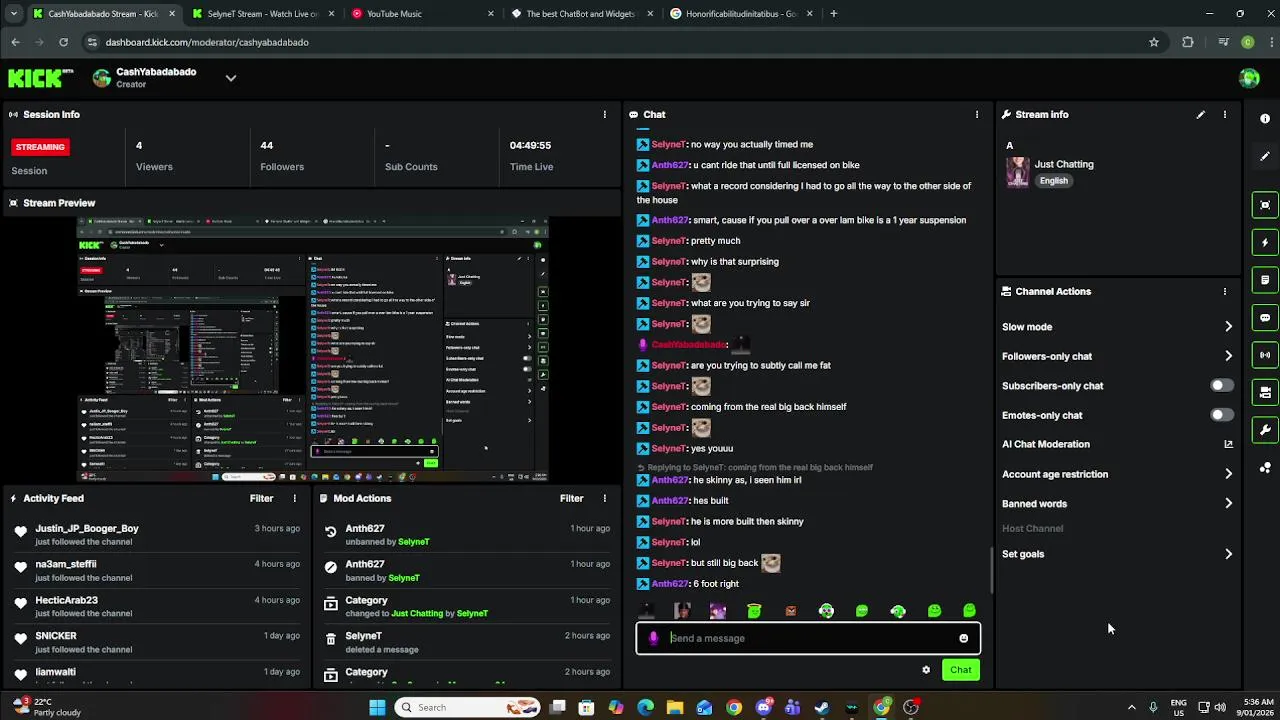Reload the page
This screenshot has height=720, width=1280.
click(x=63, y=42)
